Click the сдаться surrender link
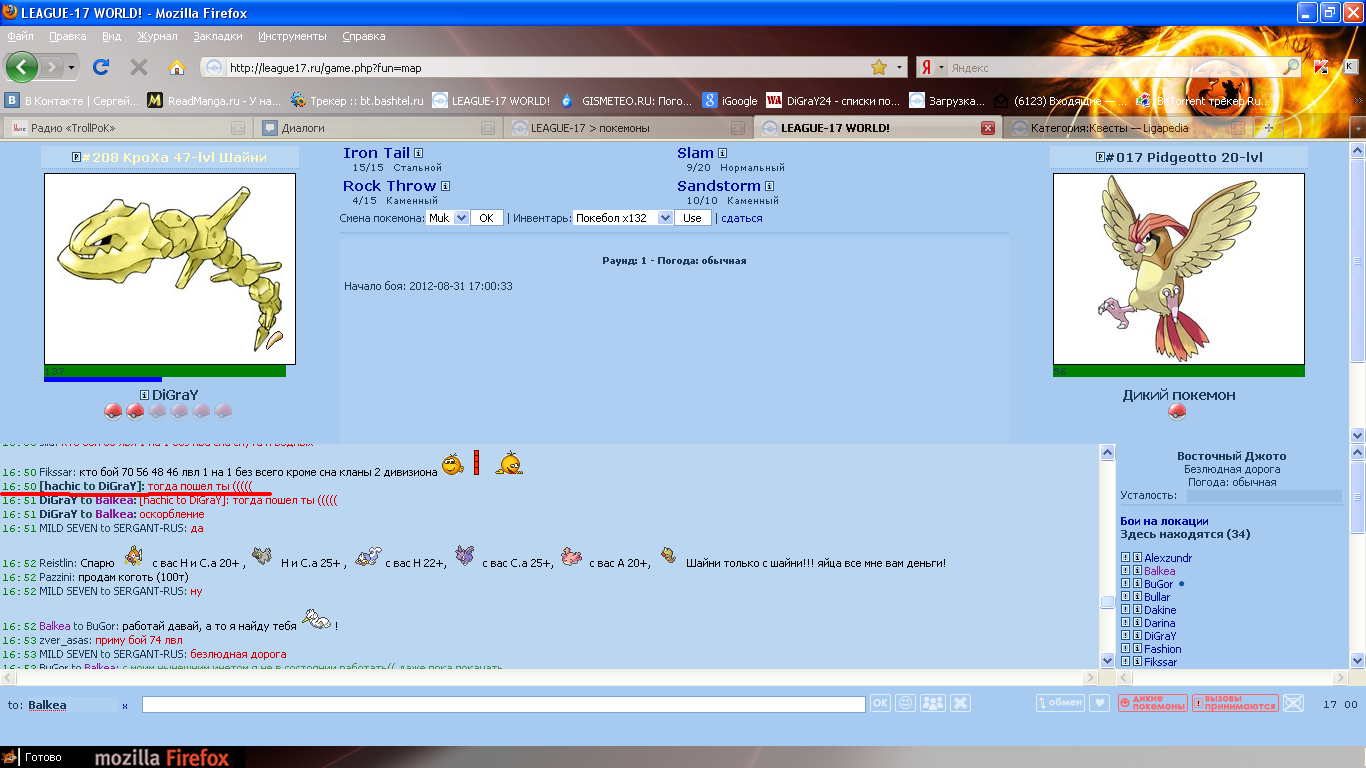 742,218
